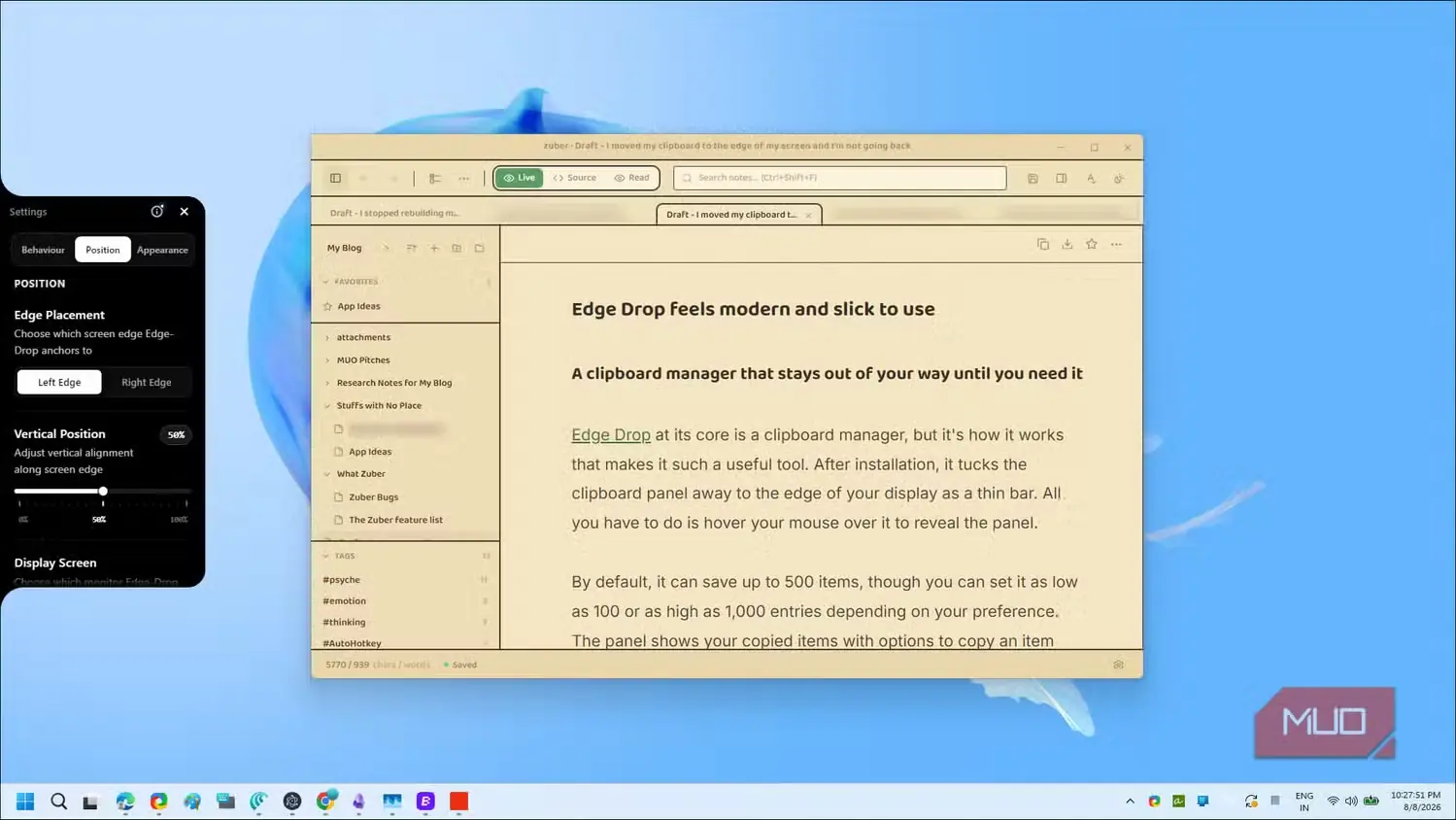Switch editor to Source mode
1456x820 pixels.
pos(575,178)
